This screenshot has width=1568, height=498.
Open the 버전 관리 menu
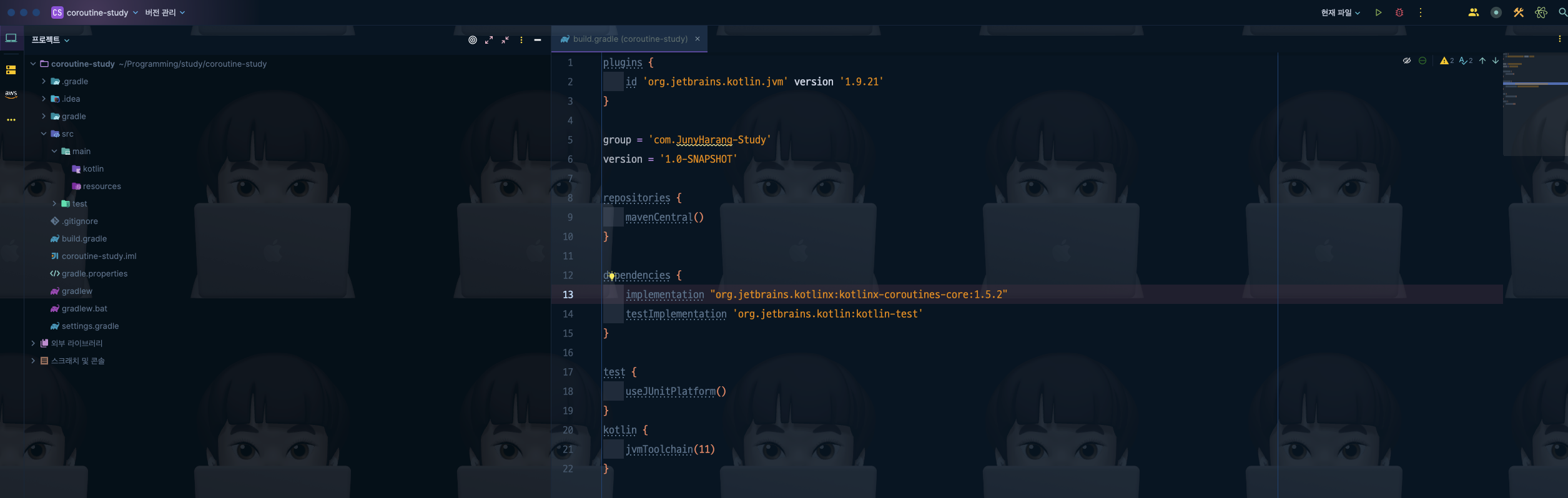coord(165,12)
